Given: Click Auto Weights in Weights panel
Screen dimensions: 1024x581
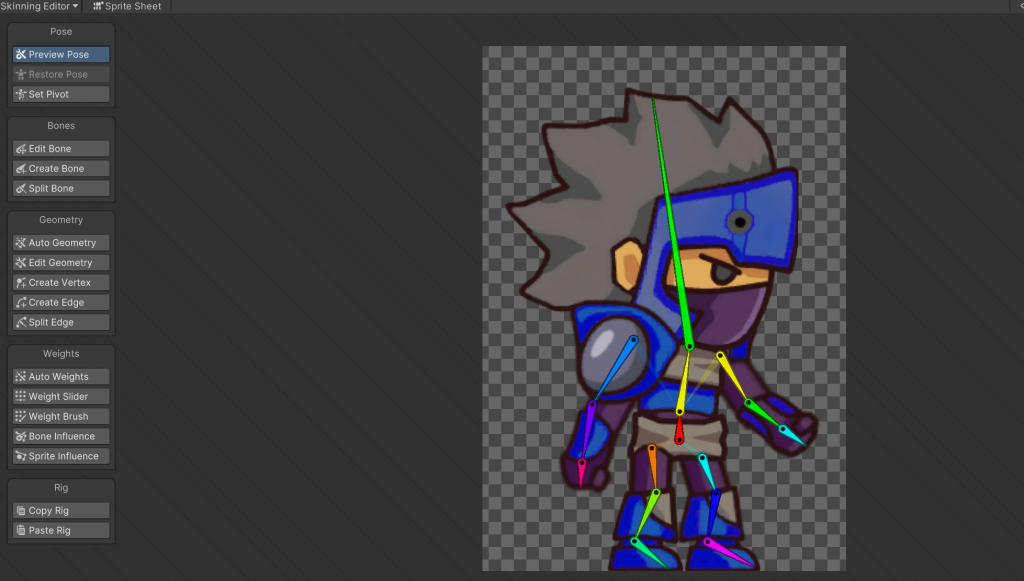Looking at the screenshot, I should tap(61, 377).
